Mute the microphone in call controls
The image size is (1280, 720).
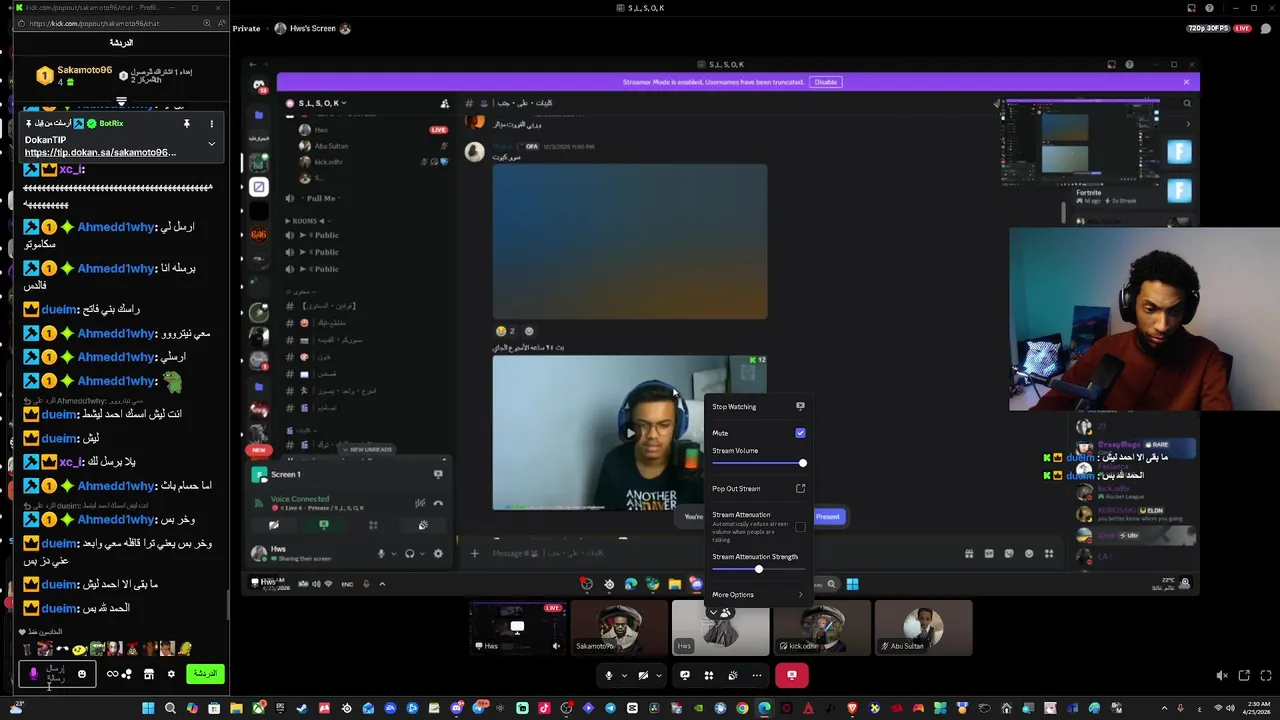click(608, 675)
